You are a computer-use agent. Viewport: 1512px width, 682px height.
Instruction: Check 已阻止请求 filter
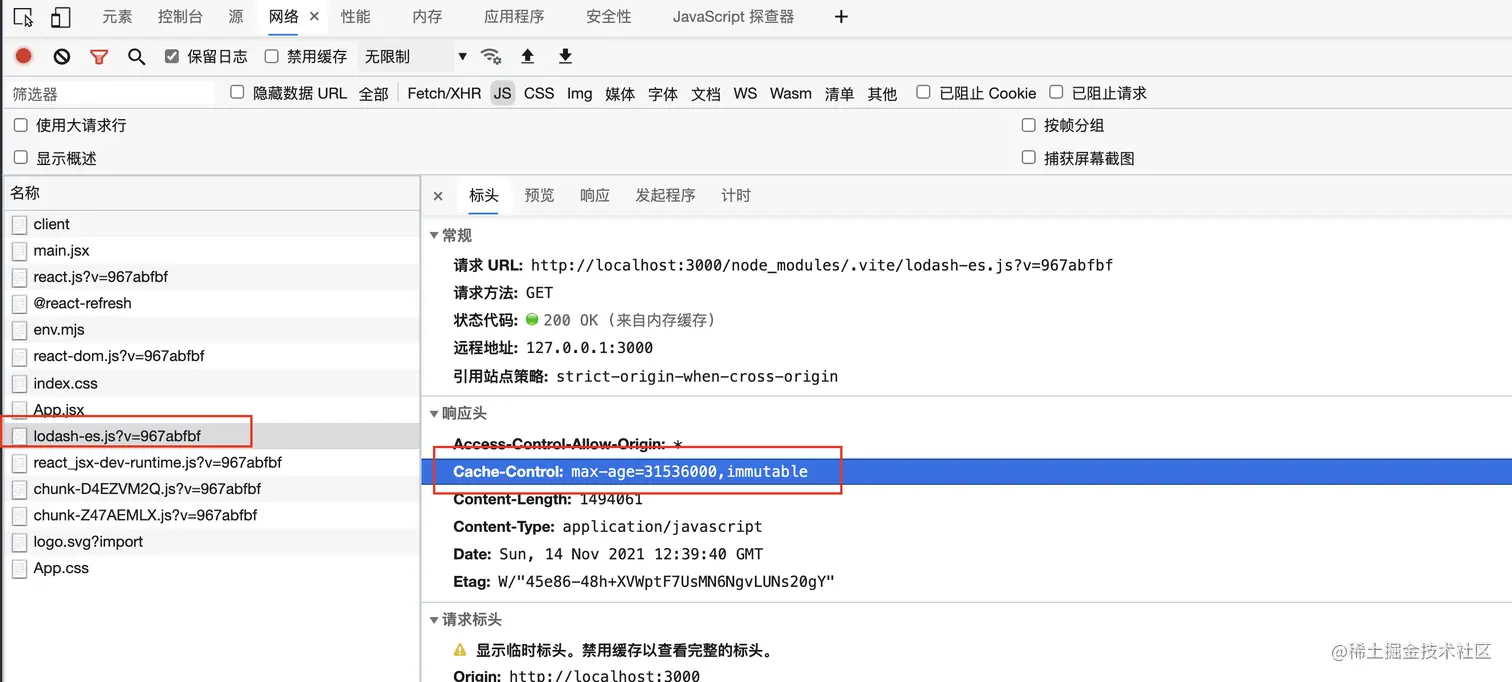(x=1056, y=92)
